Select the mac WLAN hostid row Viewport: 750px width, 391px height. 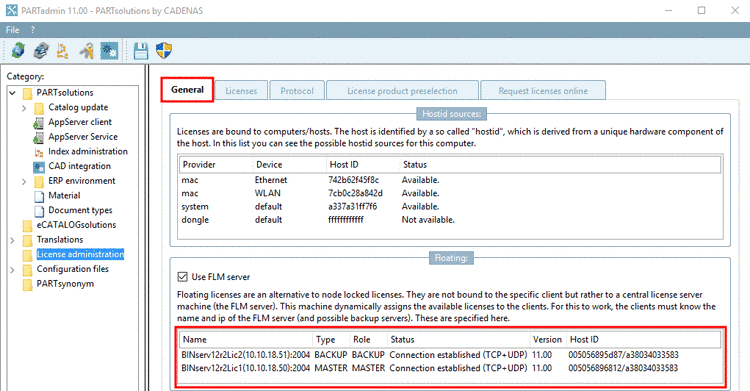450,193
